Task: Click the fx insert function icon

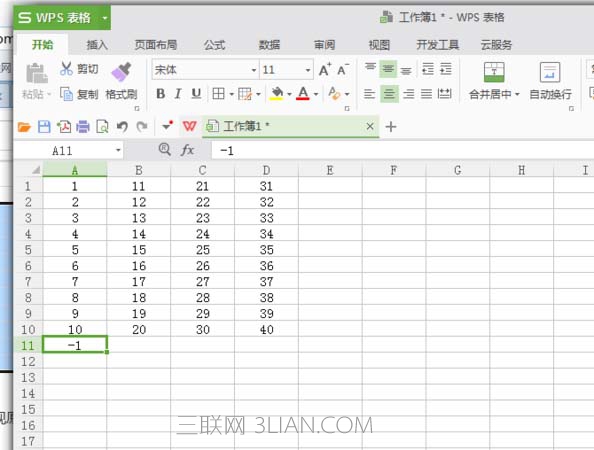Action: point(188,150)
